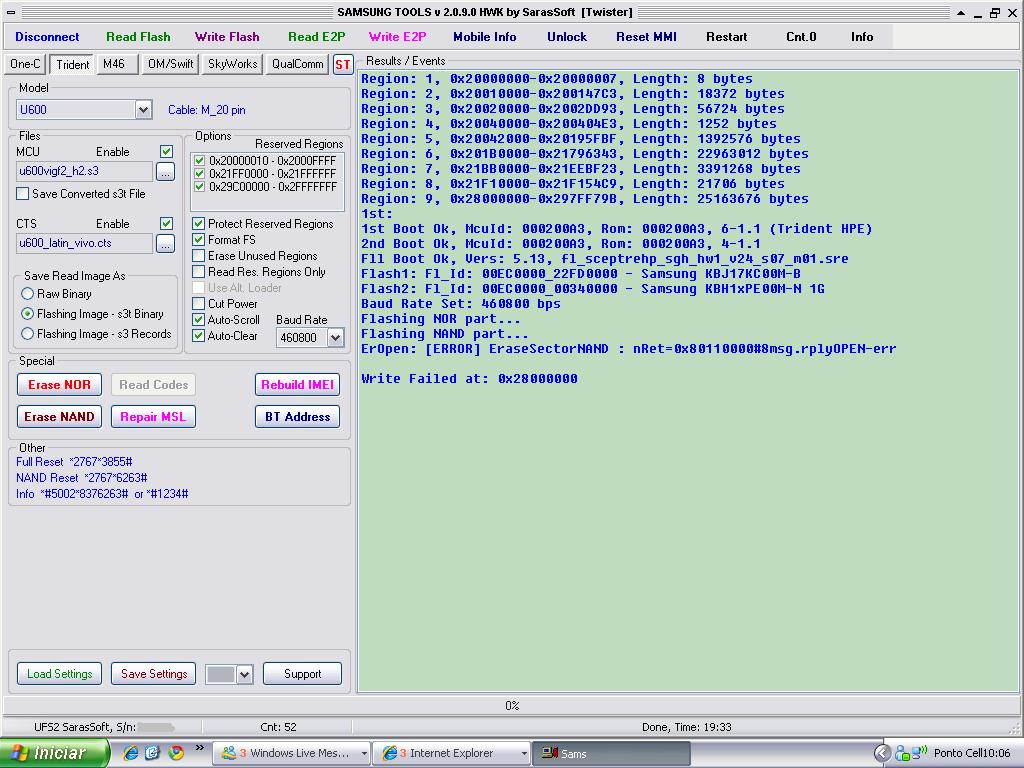Click Restart in the toolbar
The image size is (1024, 768).
tap(726, 37)
